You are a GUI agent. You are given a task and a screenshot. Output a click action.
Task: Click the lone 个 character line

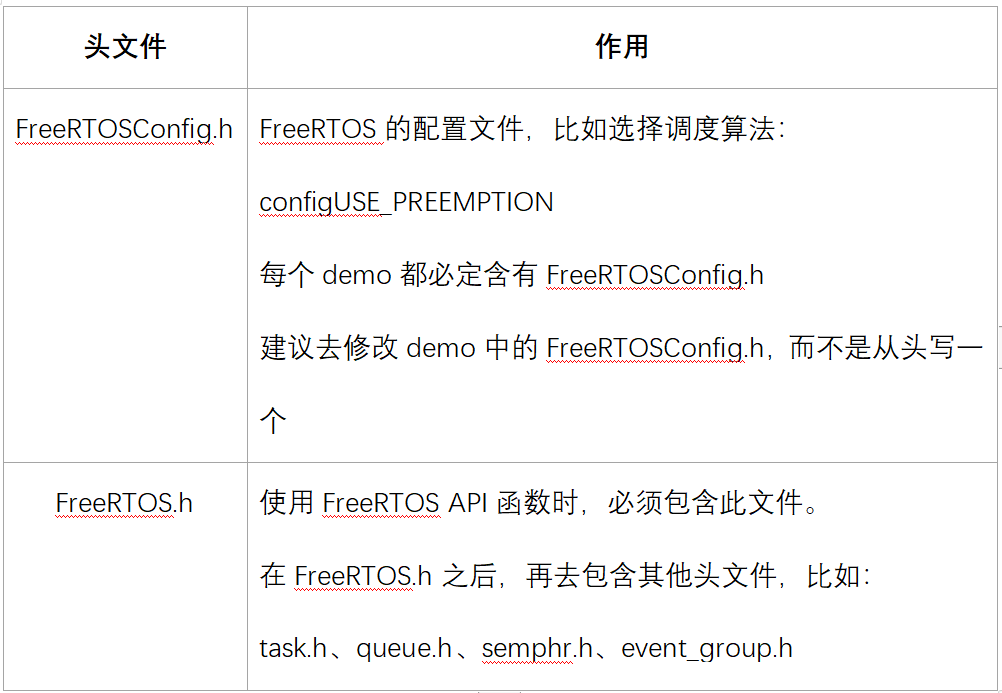(273, 421)
